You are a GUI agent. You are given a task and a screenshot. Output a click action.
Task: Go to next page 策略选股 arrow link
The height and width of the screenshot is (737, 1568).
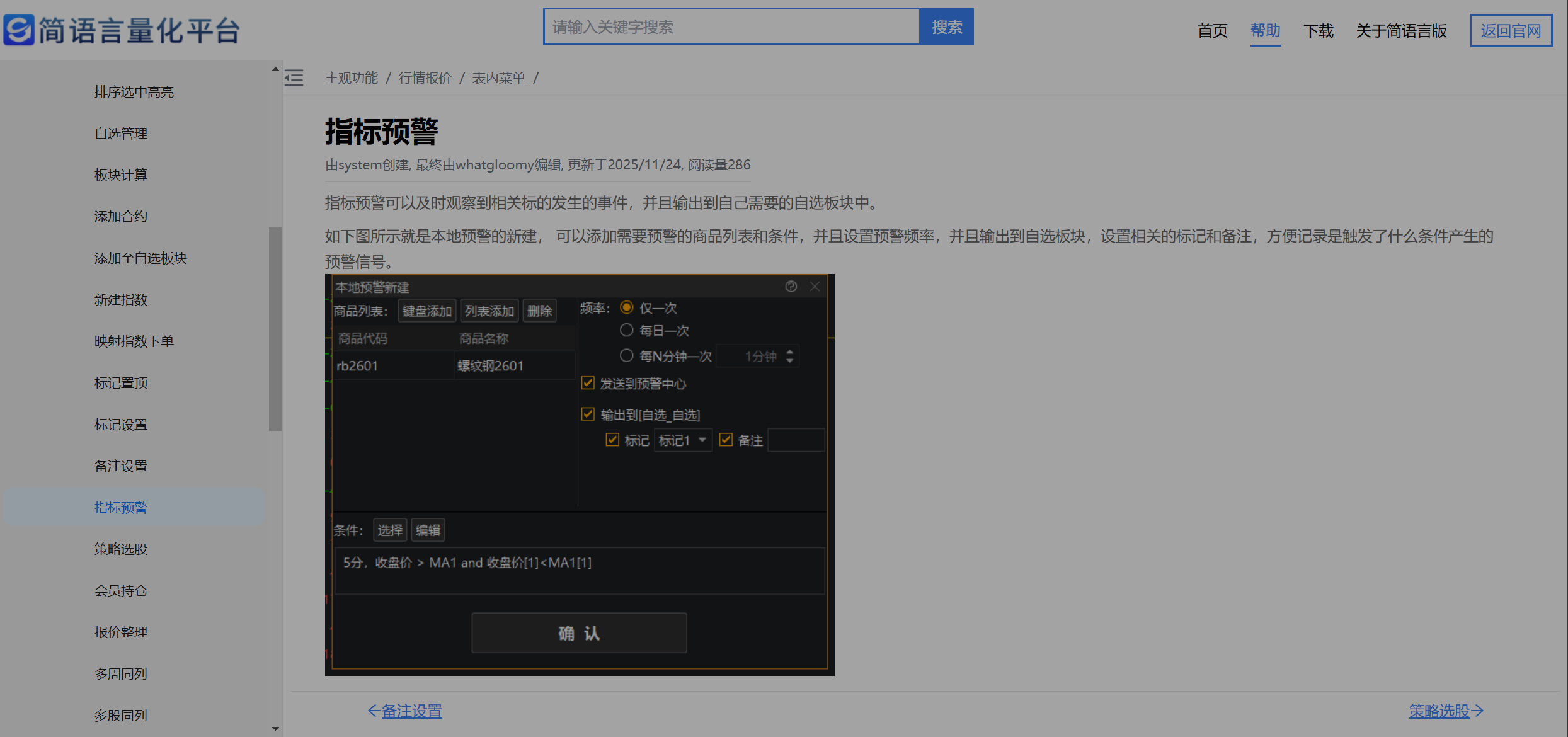click(x=1446, y=711)
